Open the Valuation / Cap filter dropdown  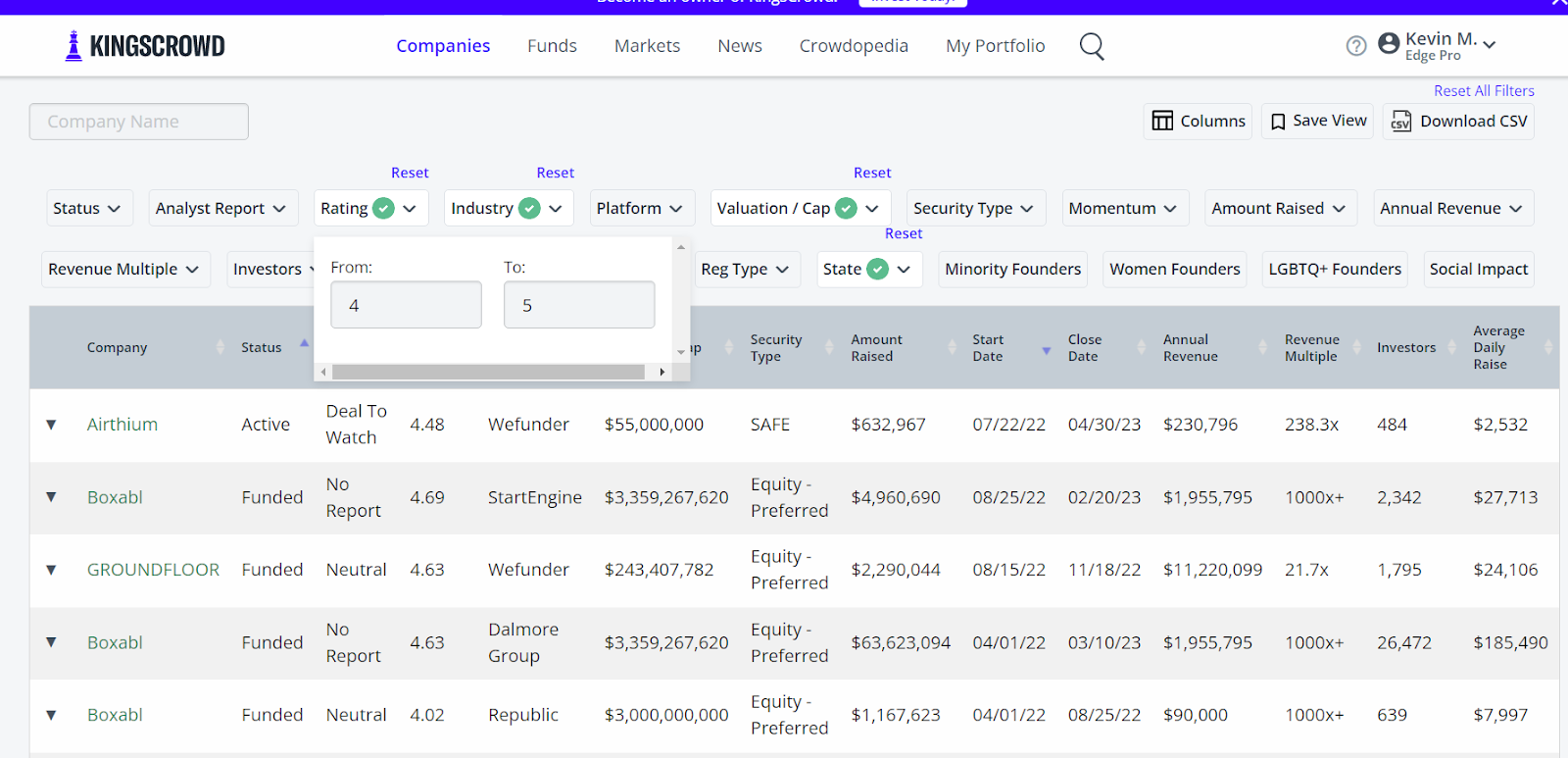click(x=801, y=208)
